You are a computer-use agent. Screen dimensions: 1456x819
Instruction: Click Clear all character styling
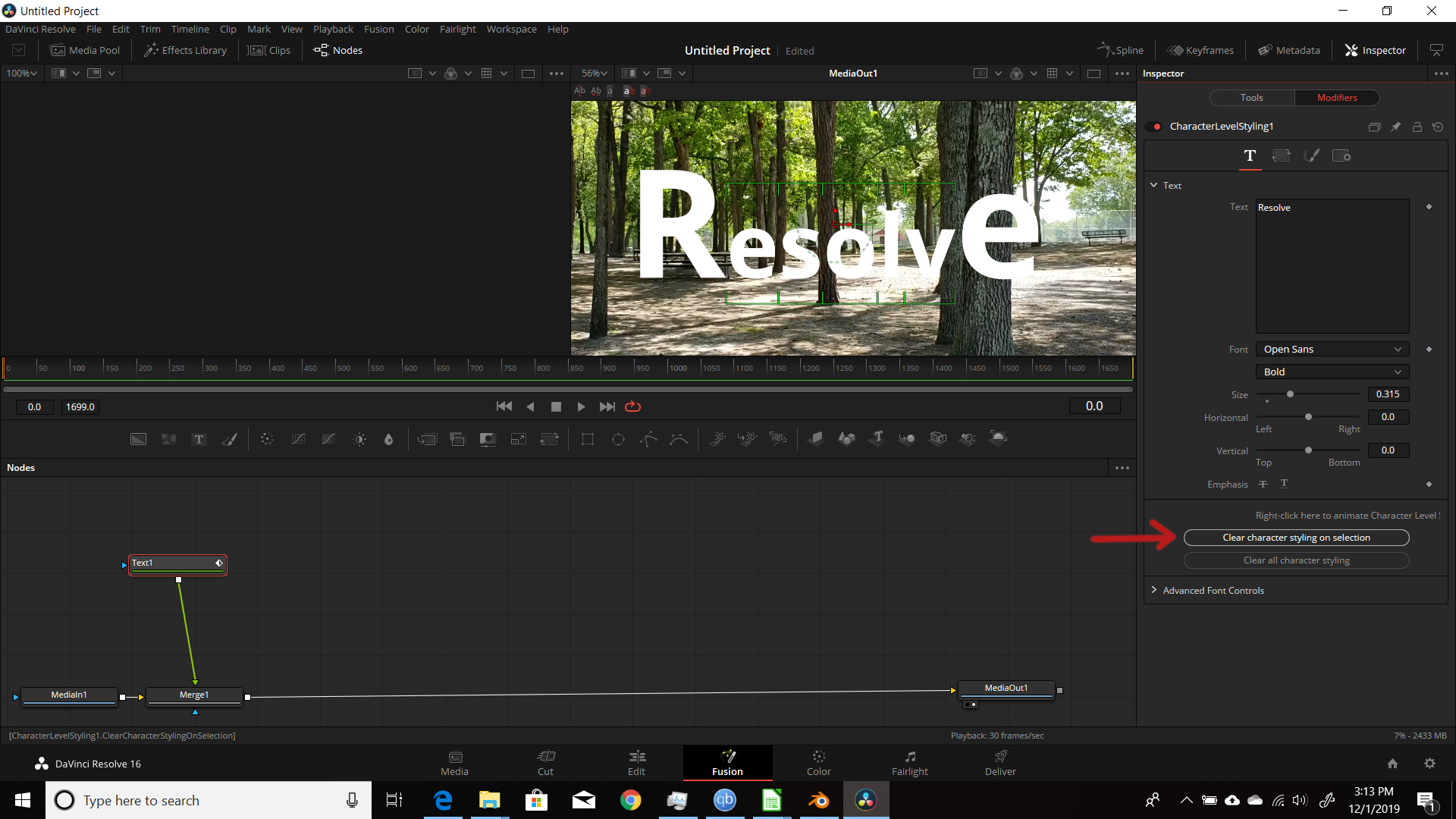[1296, 560]
